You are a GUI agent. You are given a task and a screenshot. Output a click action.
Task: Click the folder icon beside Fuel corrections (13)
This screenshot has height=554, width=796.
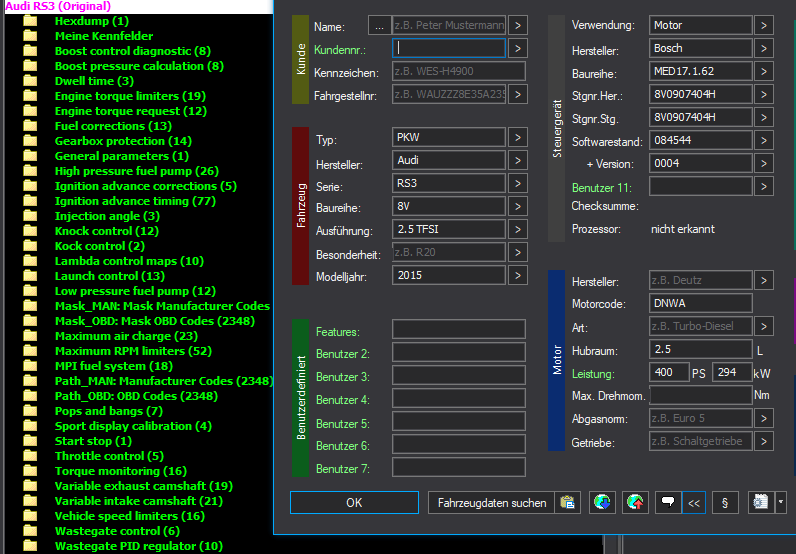tap(30, 126)
